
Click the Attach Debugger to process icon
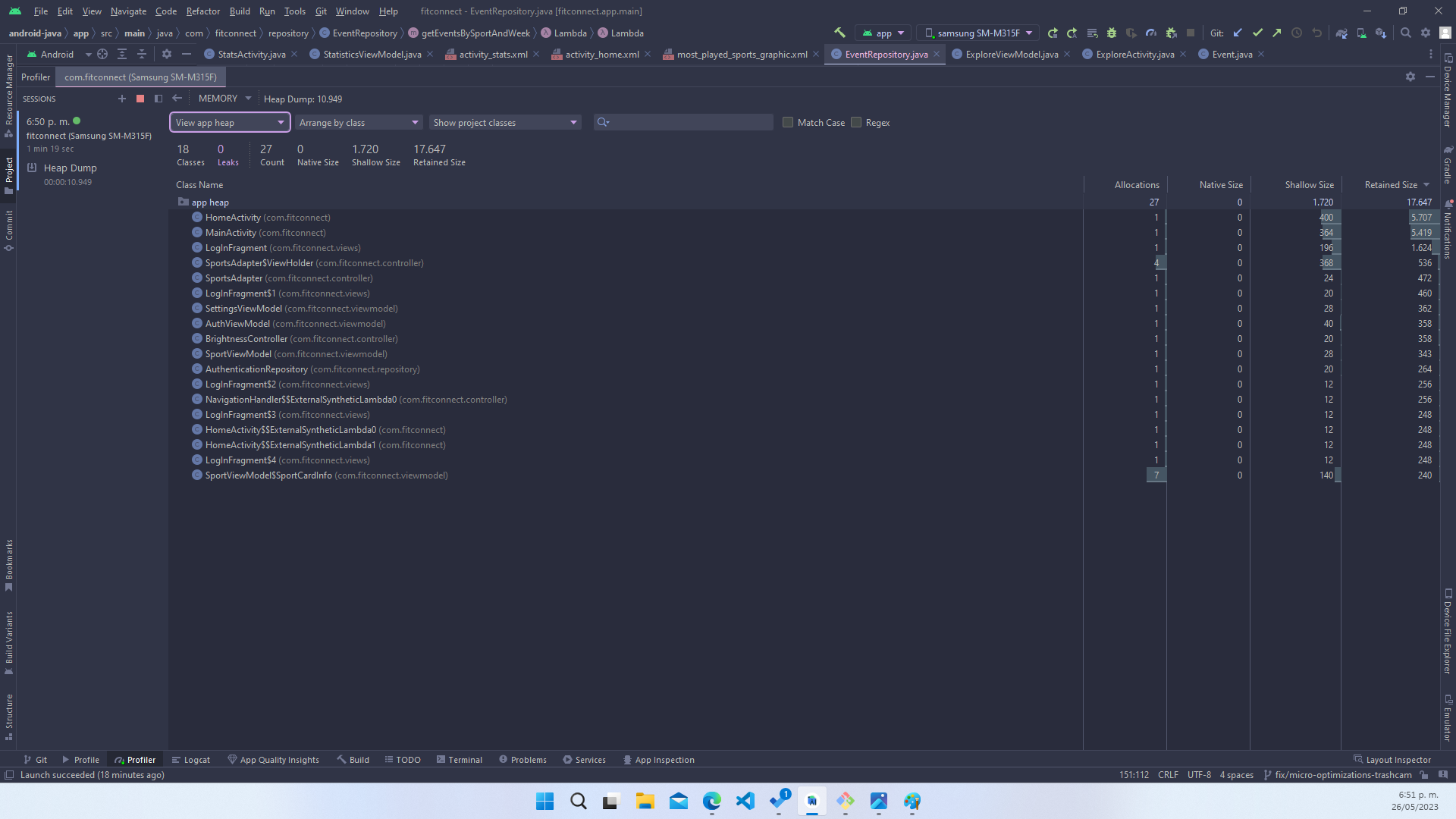click(1171, 33)
